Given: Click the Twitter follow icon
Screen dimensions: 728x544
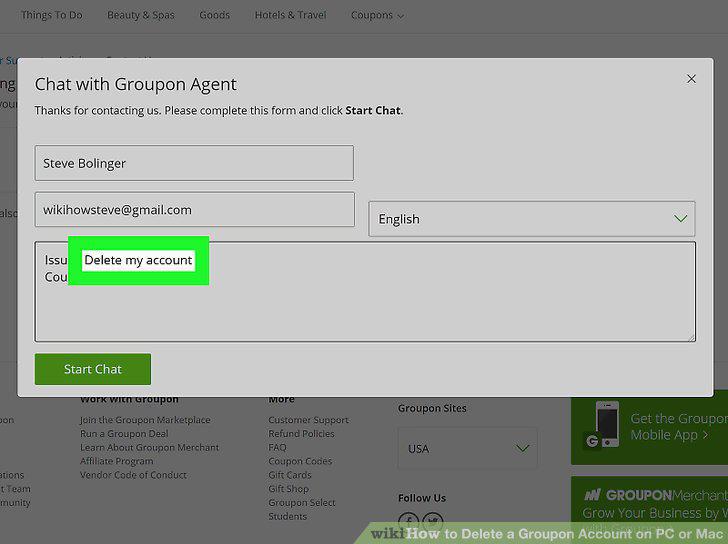Looking at the screenshot, I should [433, 521].
